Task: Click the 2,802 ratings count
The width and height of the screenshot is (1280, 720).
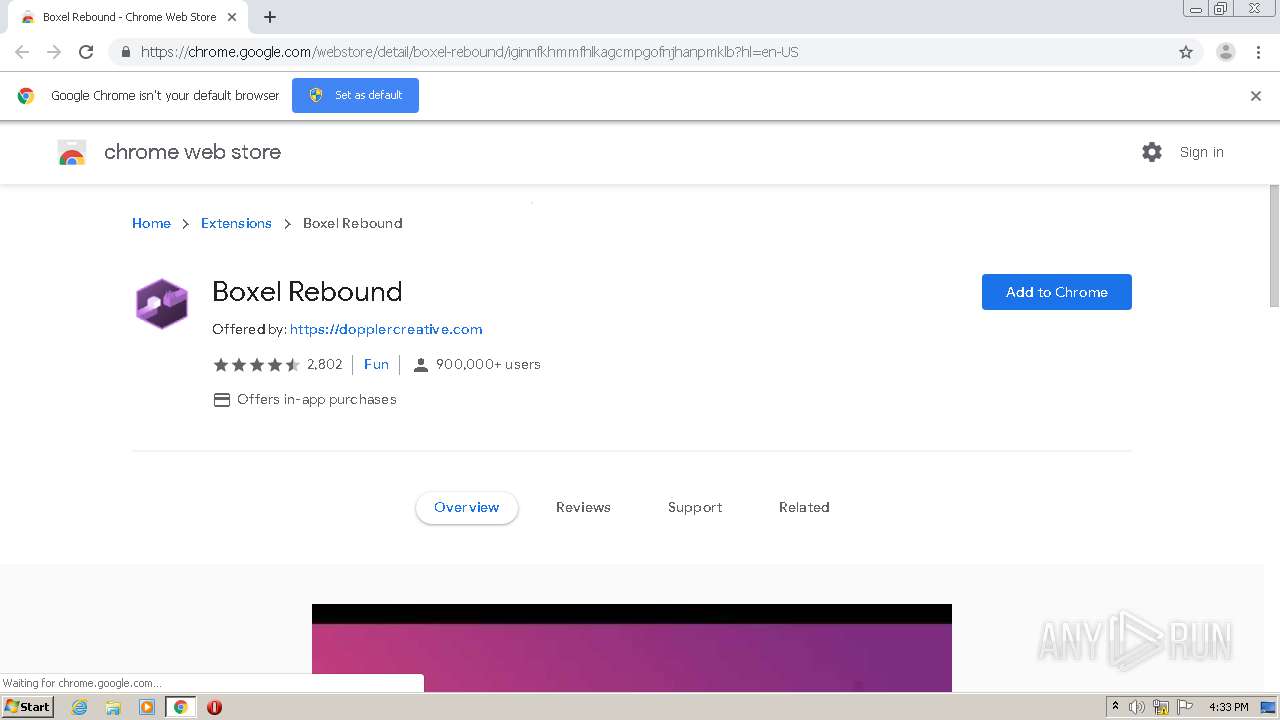Action: (325, 365)
